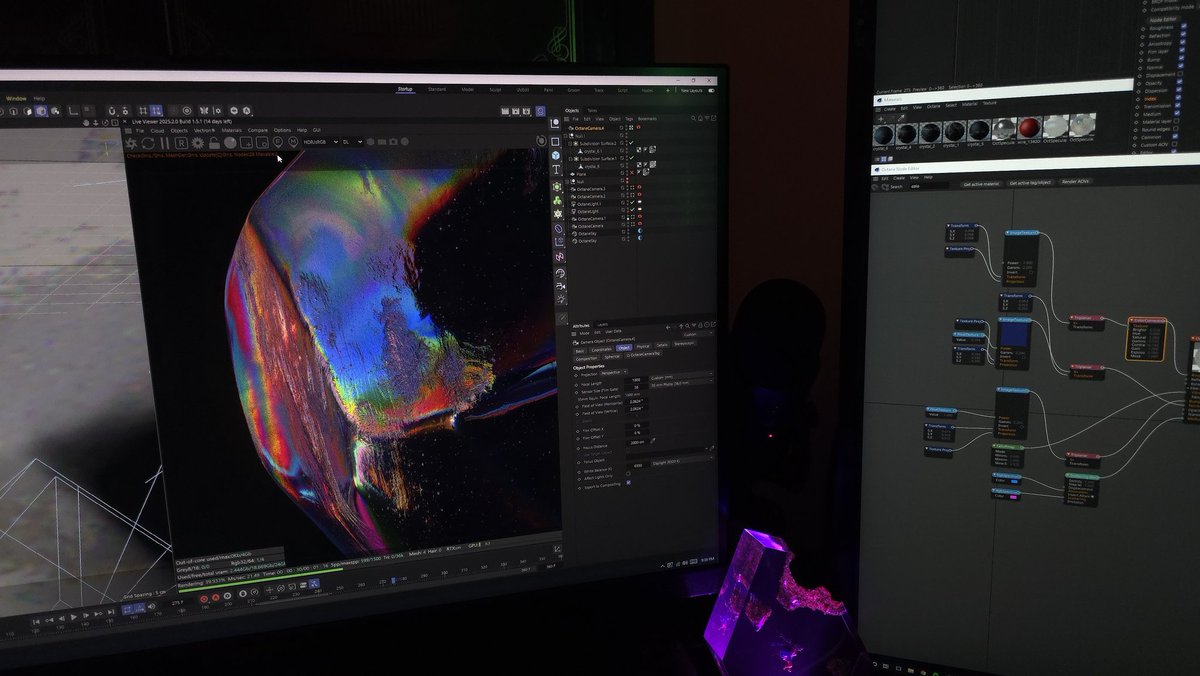Toggle the Bump checkbox in node filter list
The width and height of the screenshot is (1200, 676).
coord(1181,58)
